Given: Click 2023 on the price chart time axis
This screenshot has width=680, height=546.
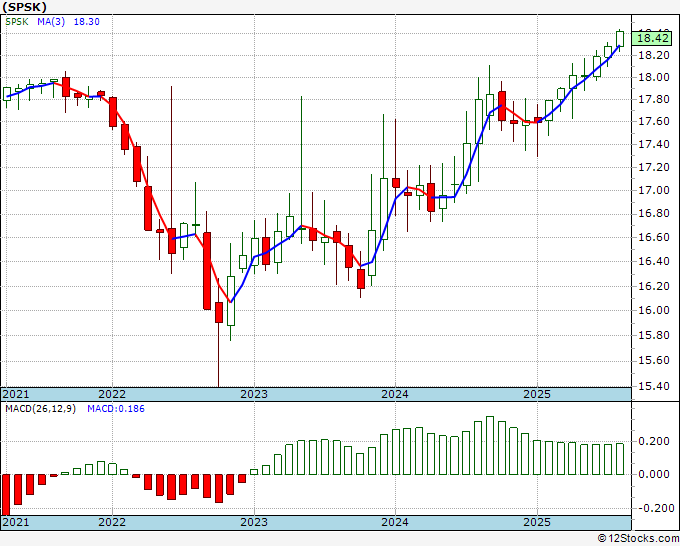Looking at the screenshot, I should [x=254, y=394].
